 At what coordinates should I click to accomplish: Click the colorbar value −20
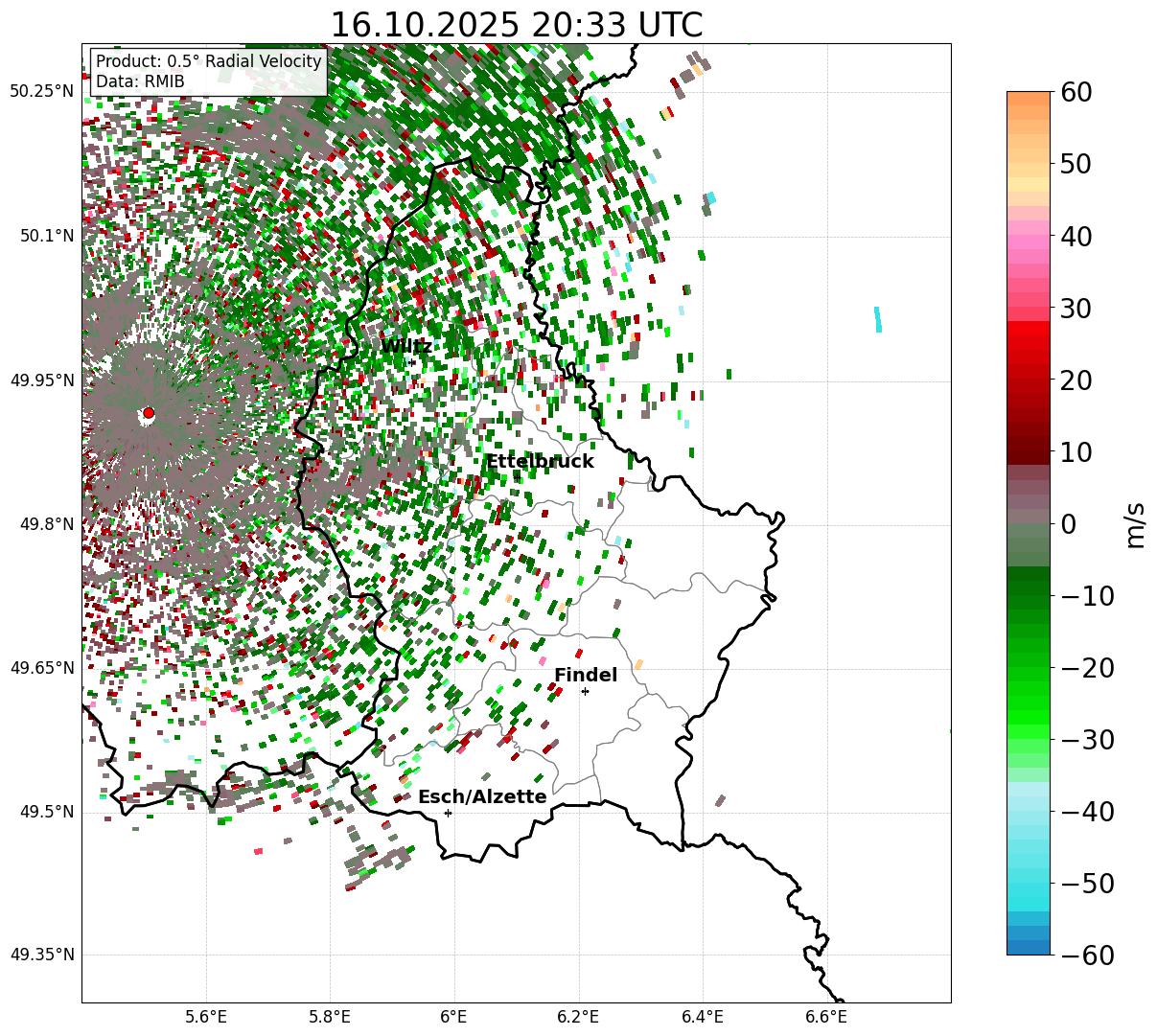pos(1087,668)
